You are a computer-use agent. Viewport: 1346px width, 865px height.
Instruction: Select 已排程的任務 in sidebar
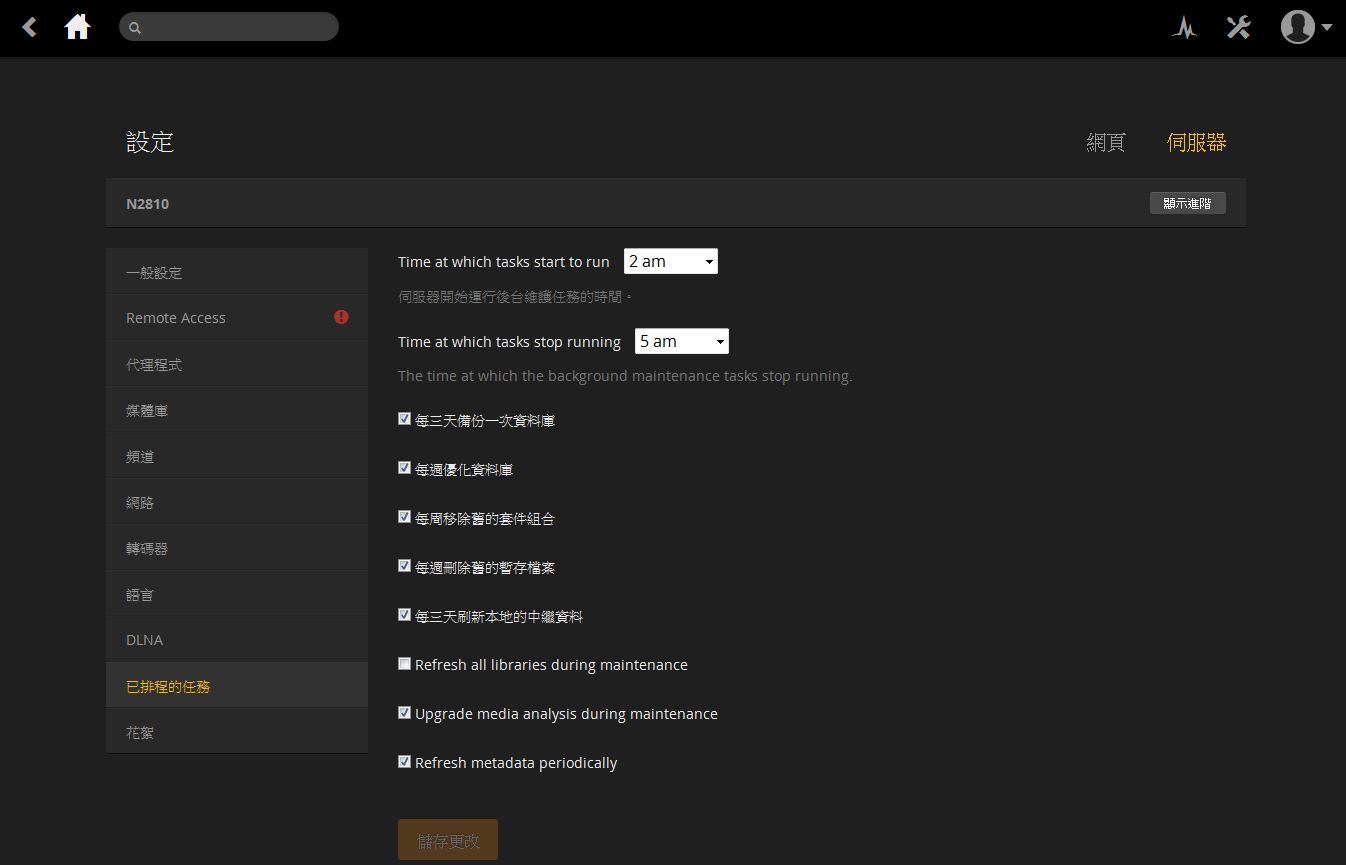[x=237, y=687]
